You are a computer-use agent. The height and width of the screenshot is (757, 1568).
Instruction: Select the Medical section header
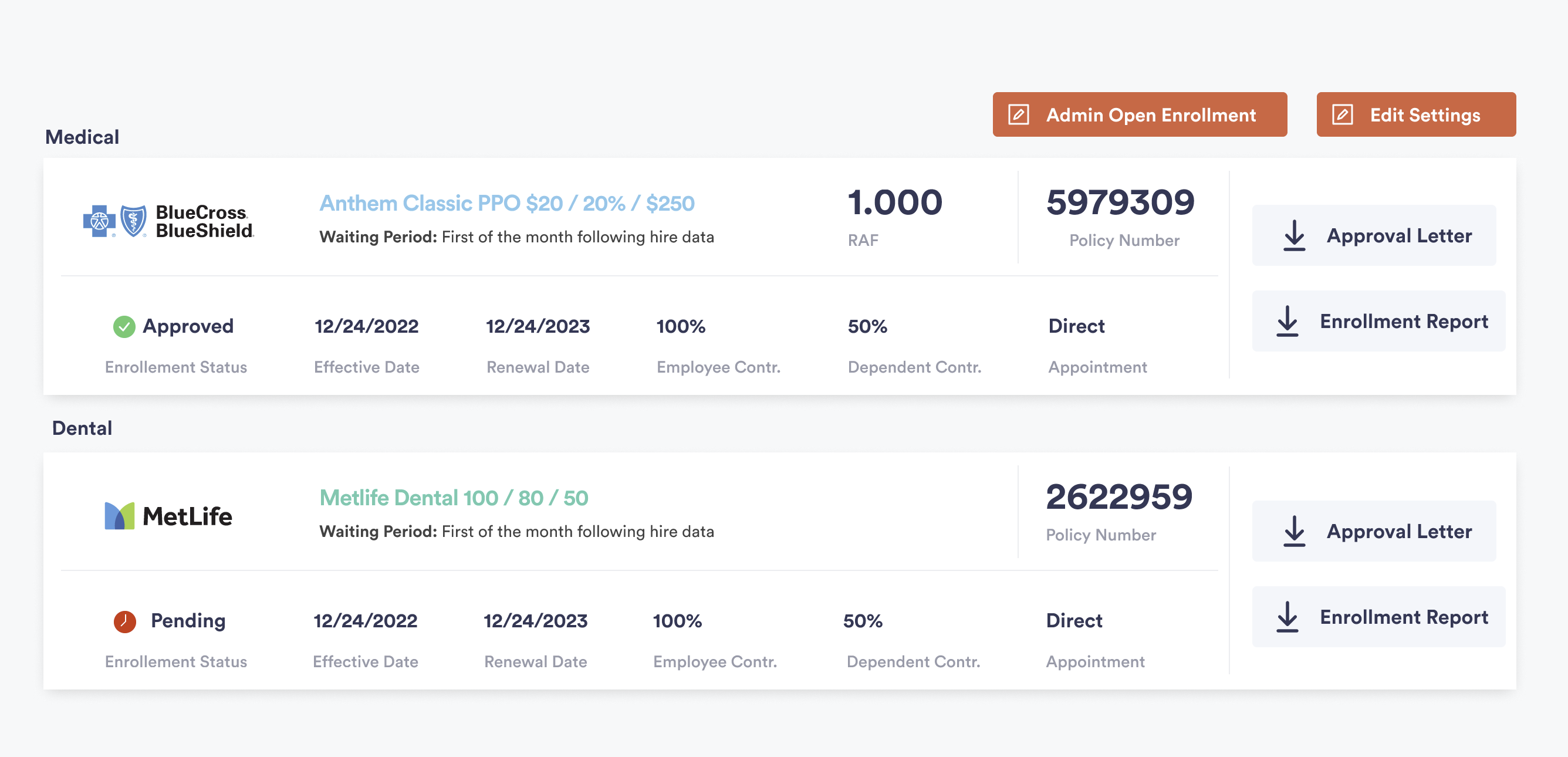tap(82, 136)
